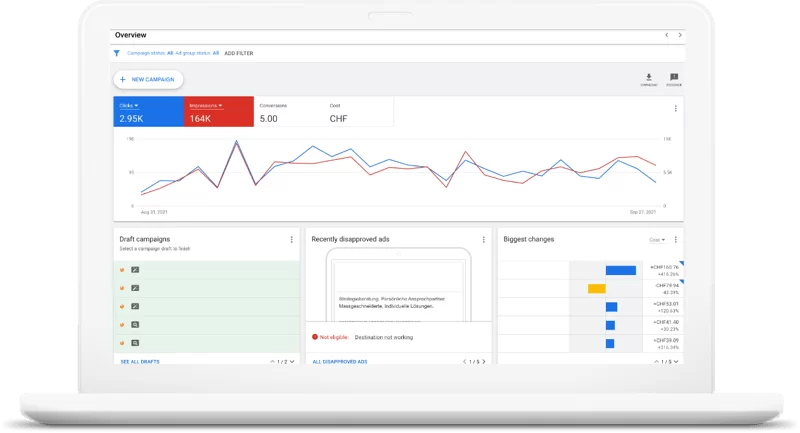Open the All Disapproved Ads link
The height and width of the screenshot is (433, 800).
coord(339,361)
